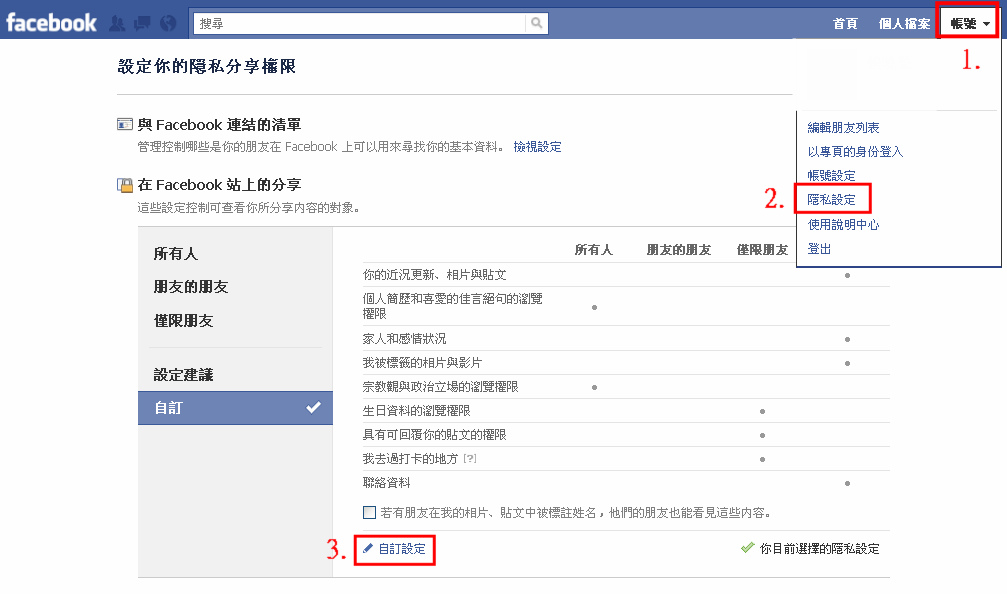
Task: Click the lock icon beside 在 Facebook 站上的分享
Action: coord(125,185)
